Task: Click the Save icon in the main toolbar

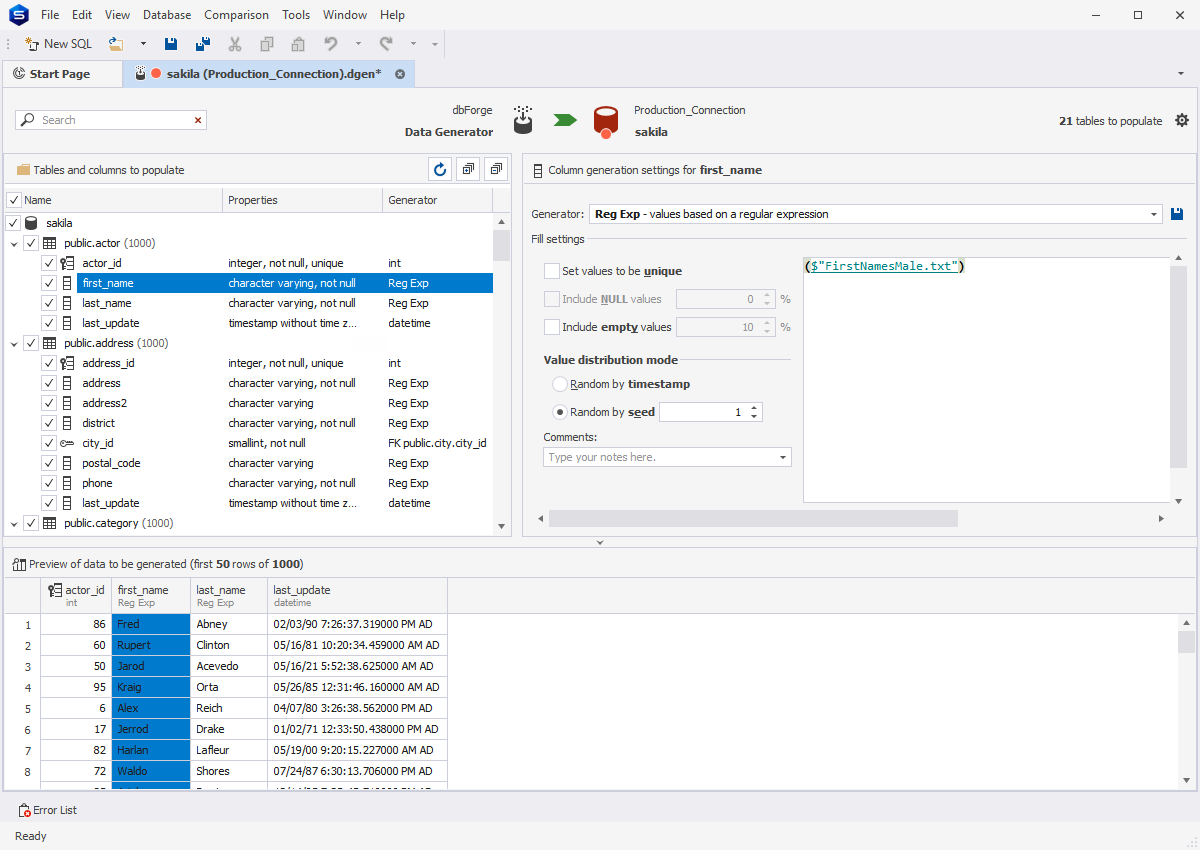Action: [x=171, y=44]
